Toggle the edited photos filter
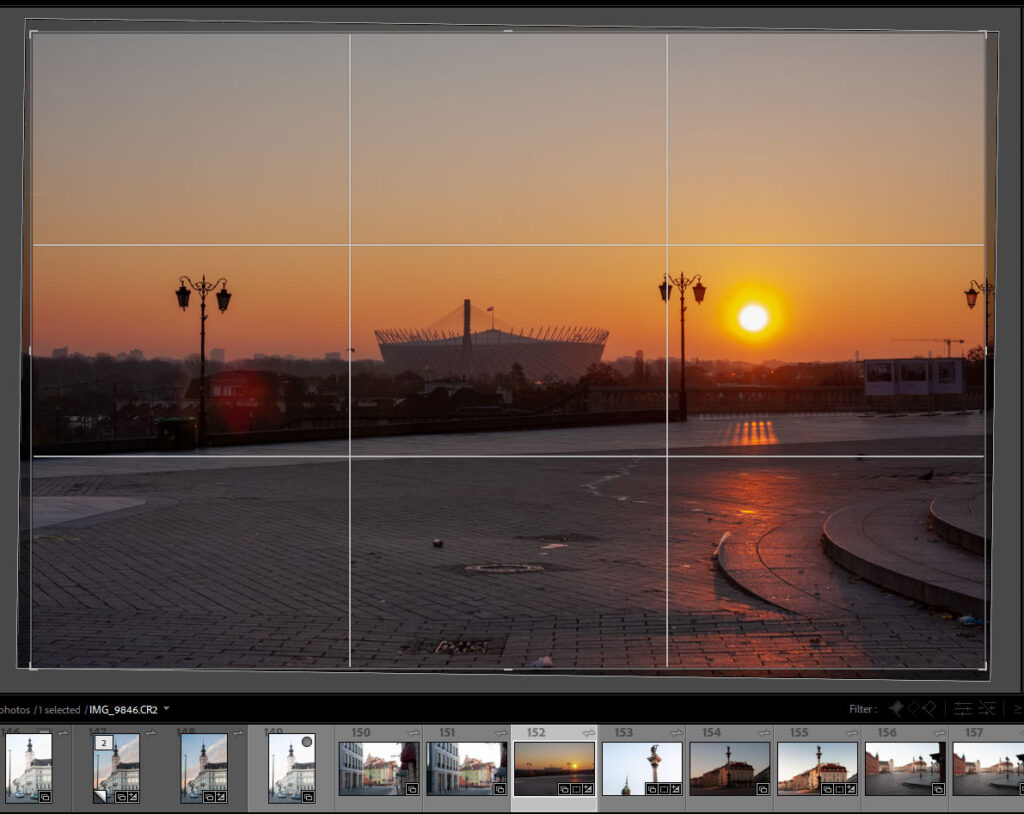Screen dimensions: 1024x814 coord(962,708)
